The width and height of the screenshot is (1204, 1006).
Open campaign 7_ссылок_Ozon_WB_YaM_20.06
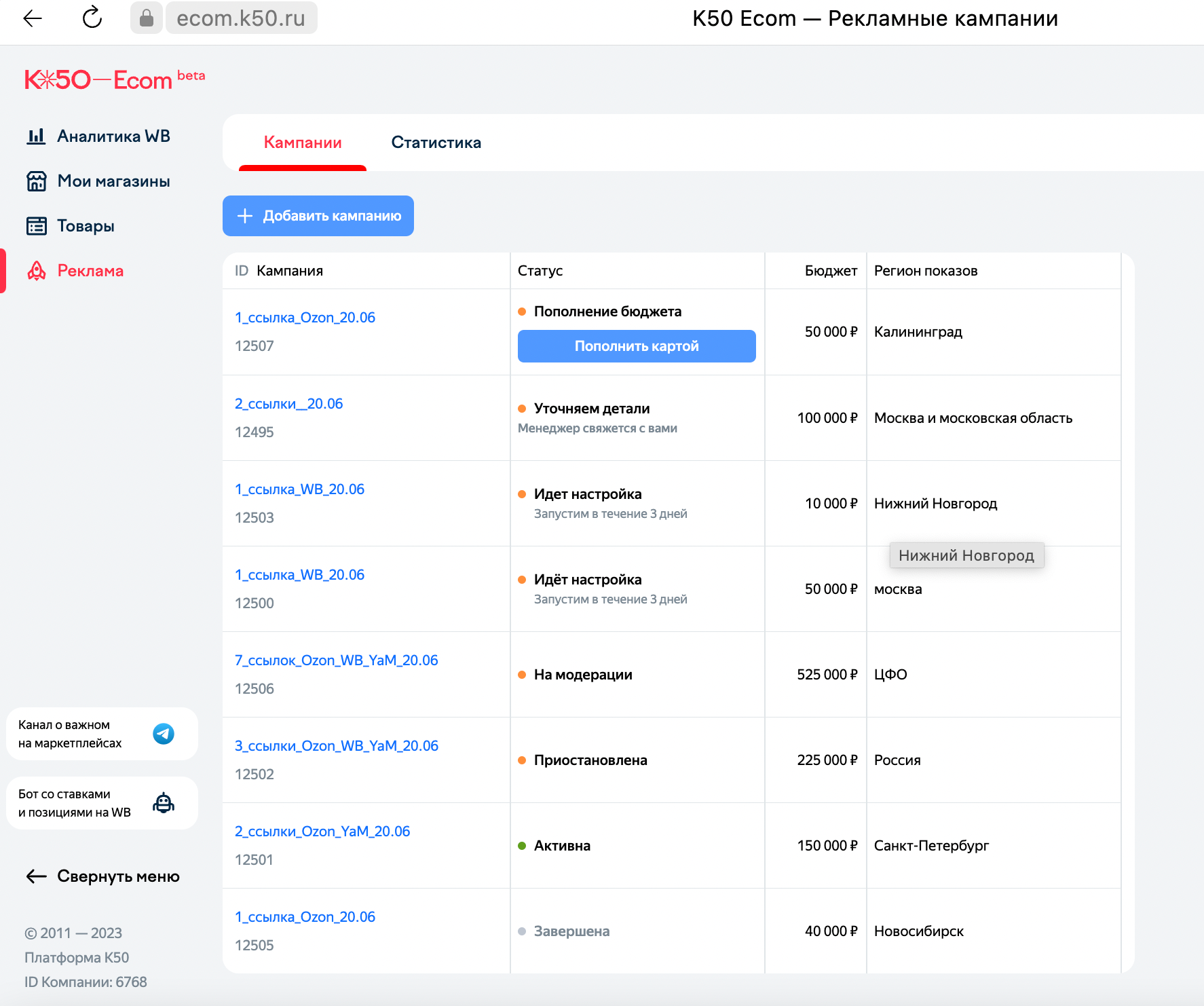(336, 660)
